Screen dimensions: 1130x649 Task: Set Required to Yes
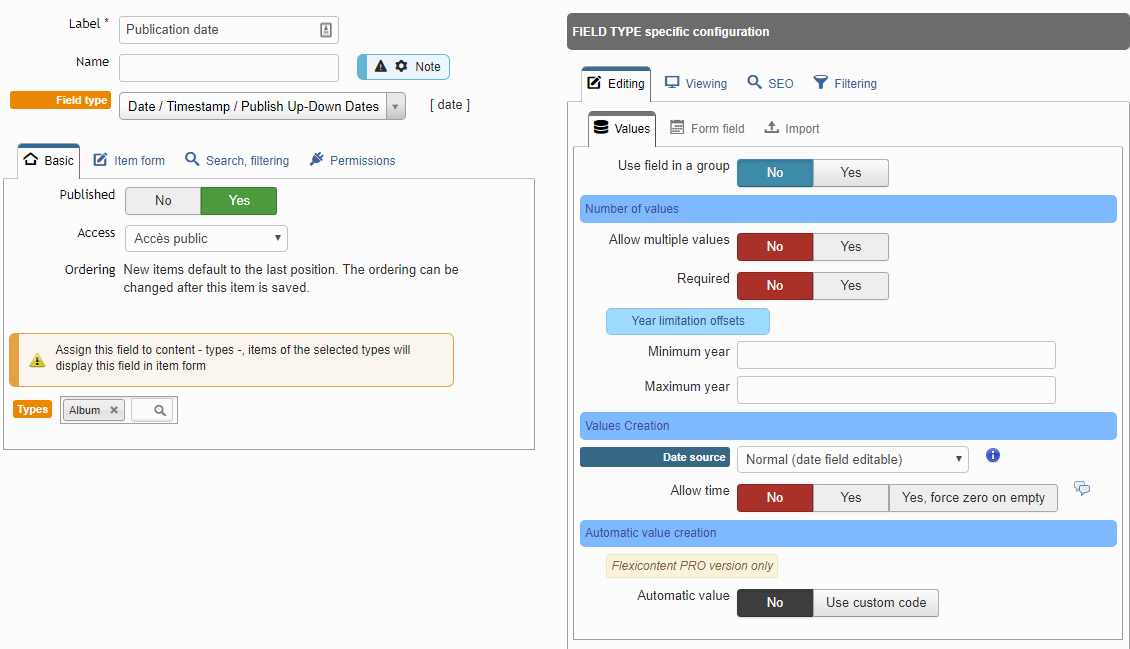[x=850, y=286]
